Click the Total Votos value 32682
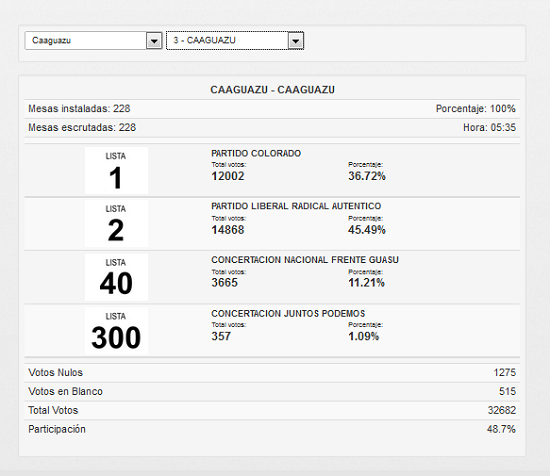 tap(502, 410)
